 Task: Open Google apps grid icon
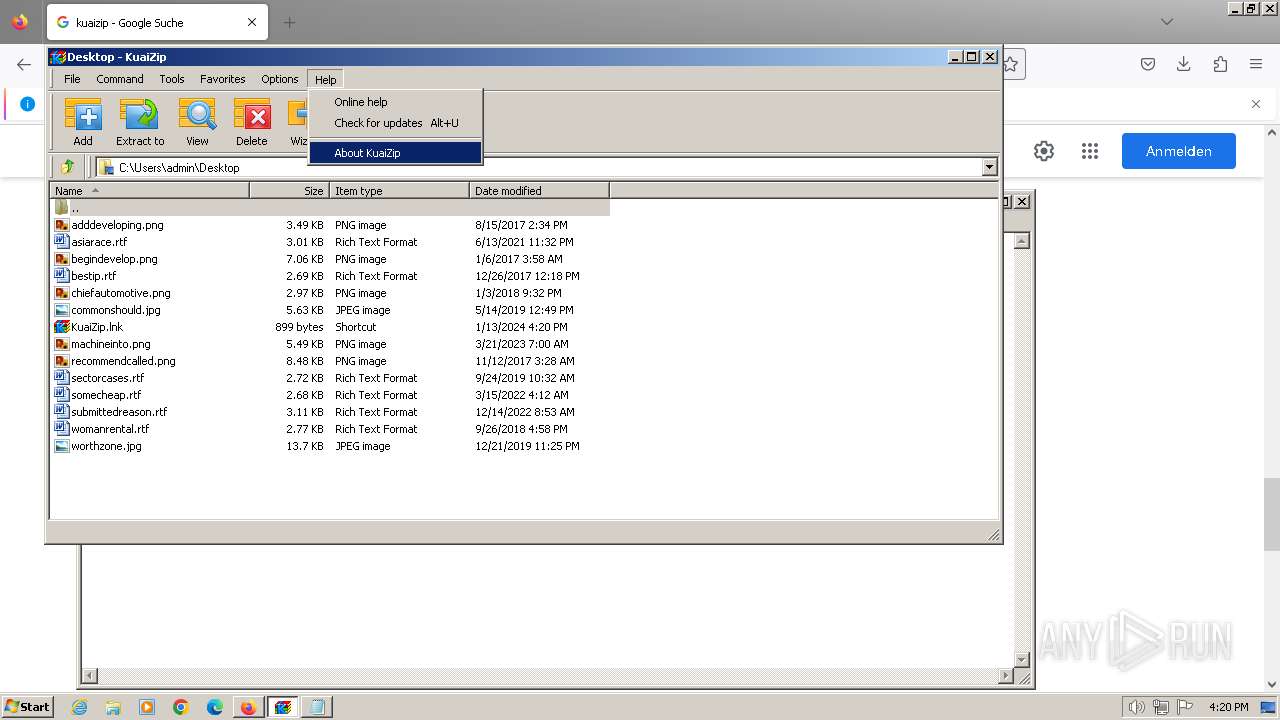pos(1090,151)
